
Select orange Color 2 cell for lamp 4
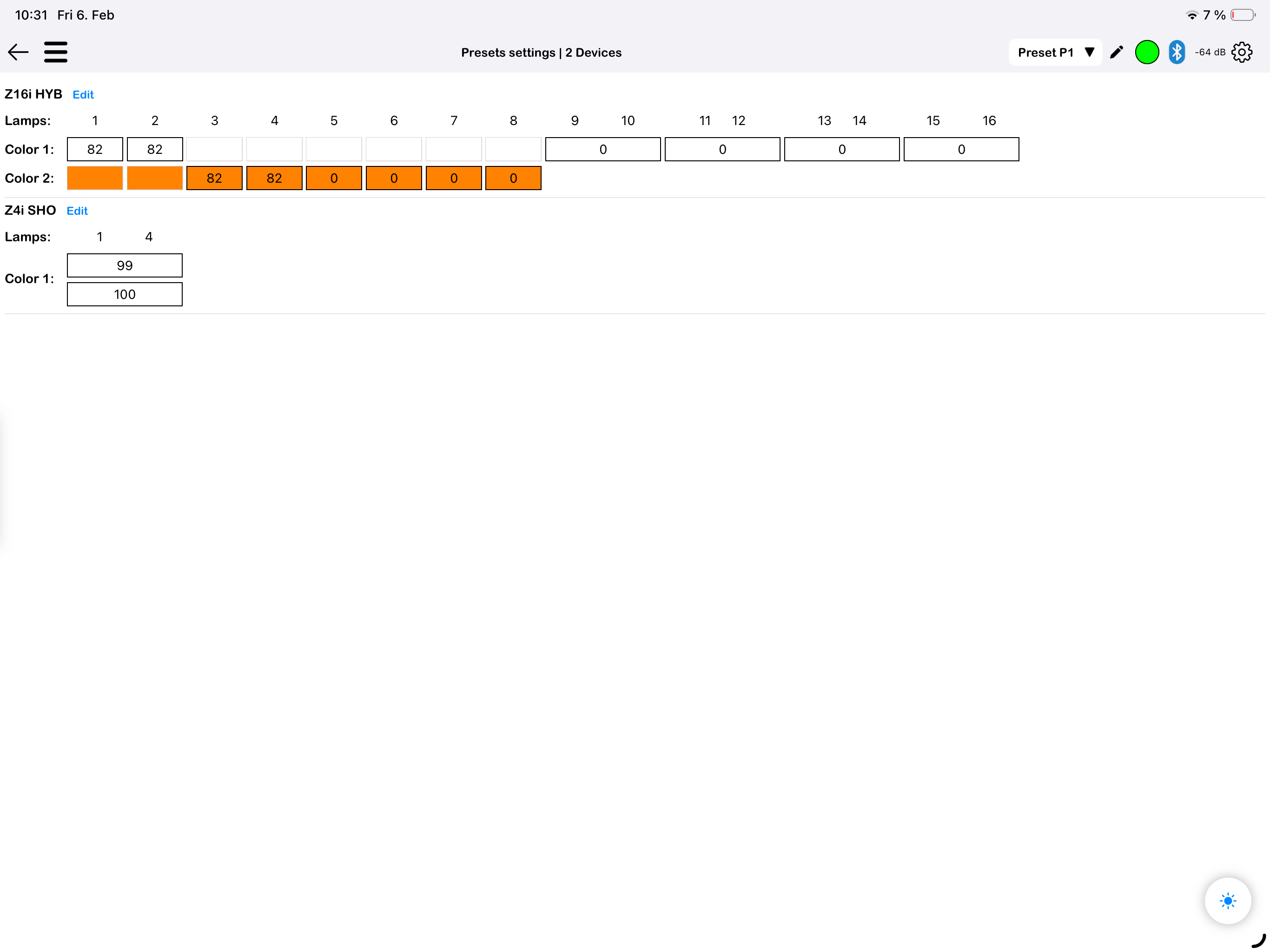click(274, 178)
